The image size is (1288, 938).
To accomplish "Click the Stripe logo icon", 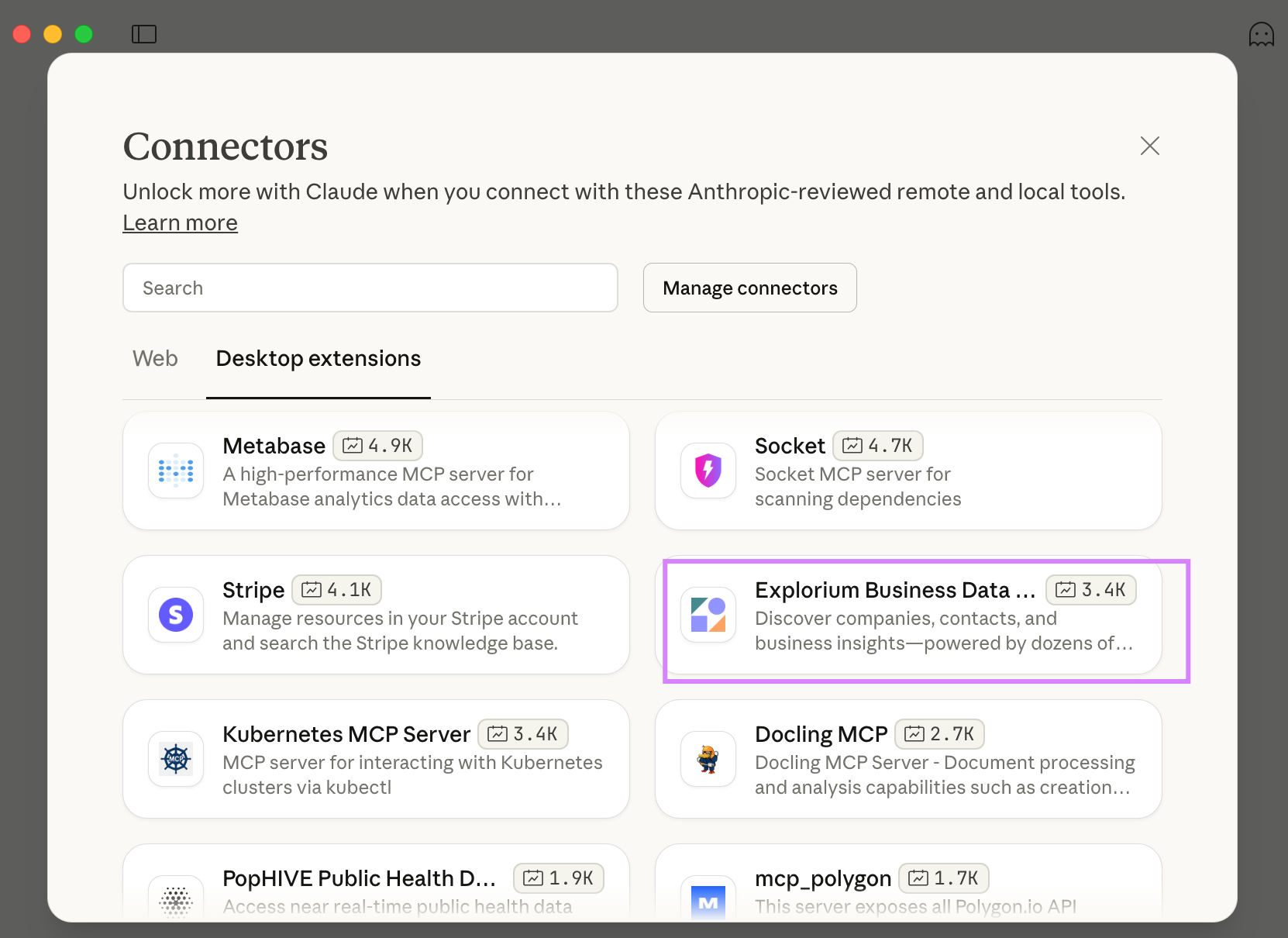I will [176, 615].
